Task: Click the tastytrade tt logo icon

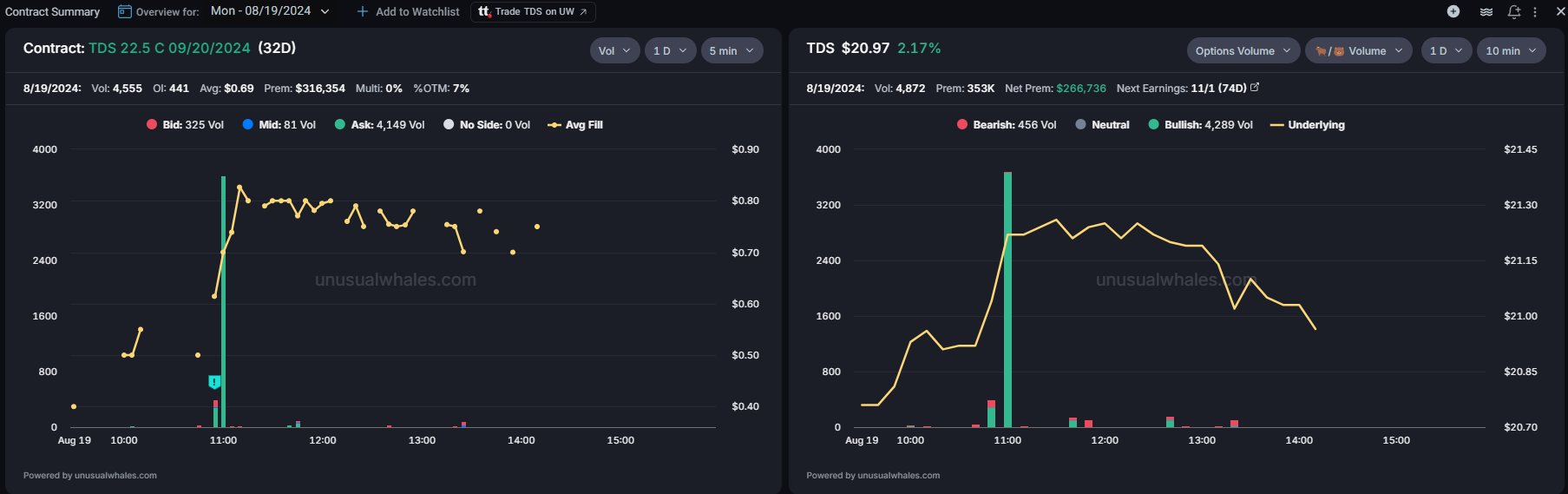Action: tap(484, 11)
